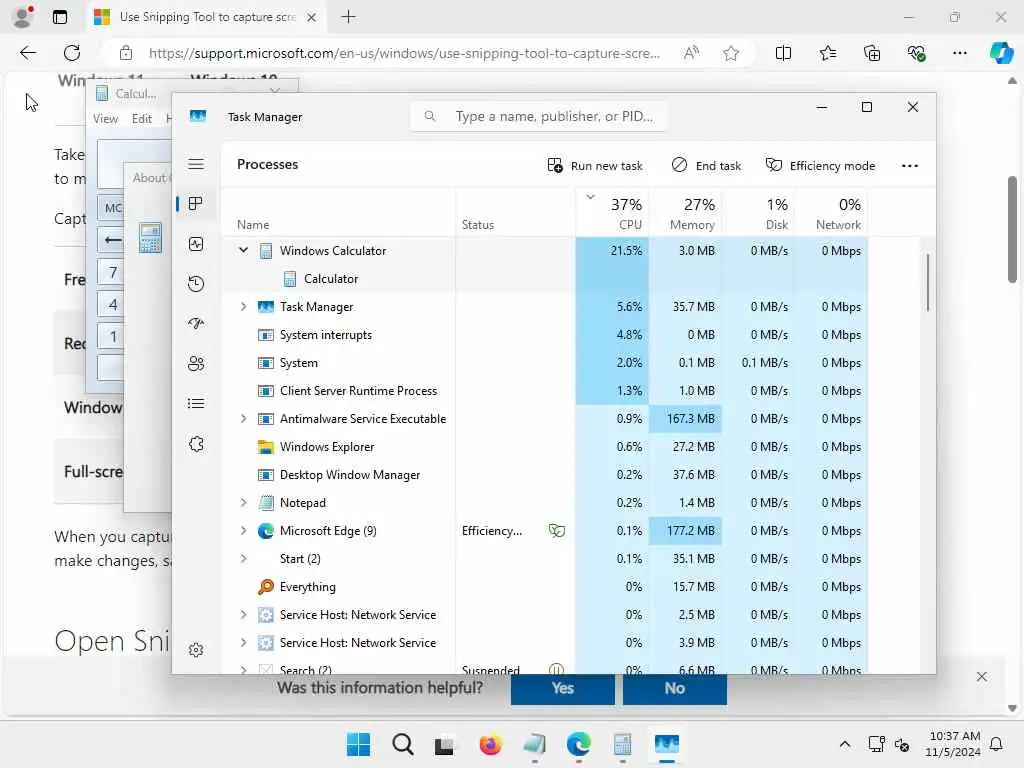Expand first Service Host: Network Service 2.5 MB
The image size is (1024, 768).
click(x=244, y=615)
